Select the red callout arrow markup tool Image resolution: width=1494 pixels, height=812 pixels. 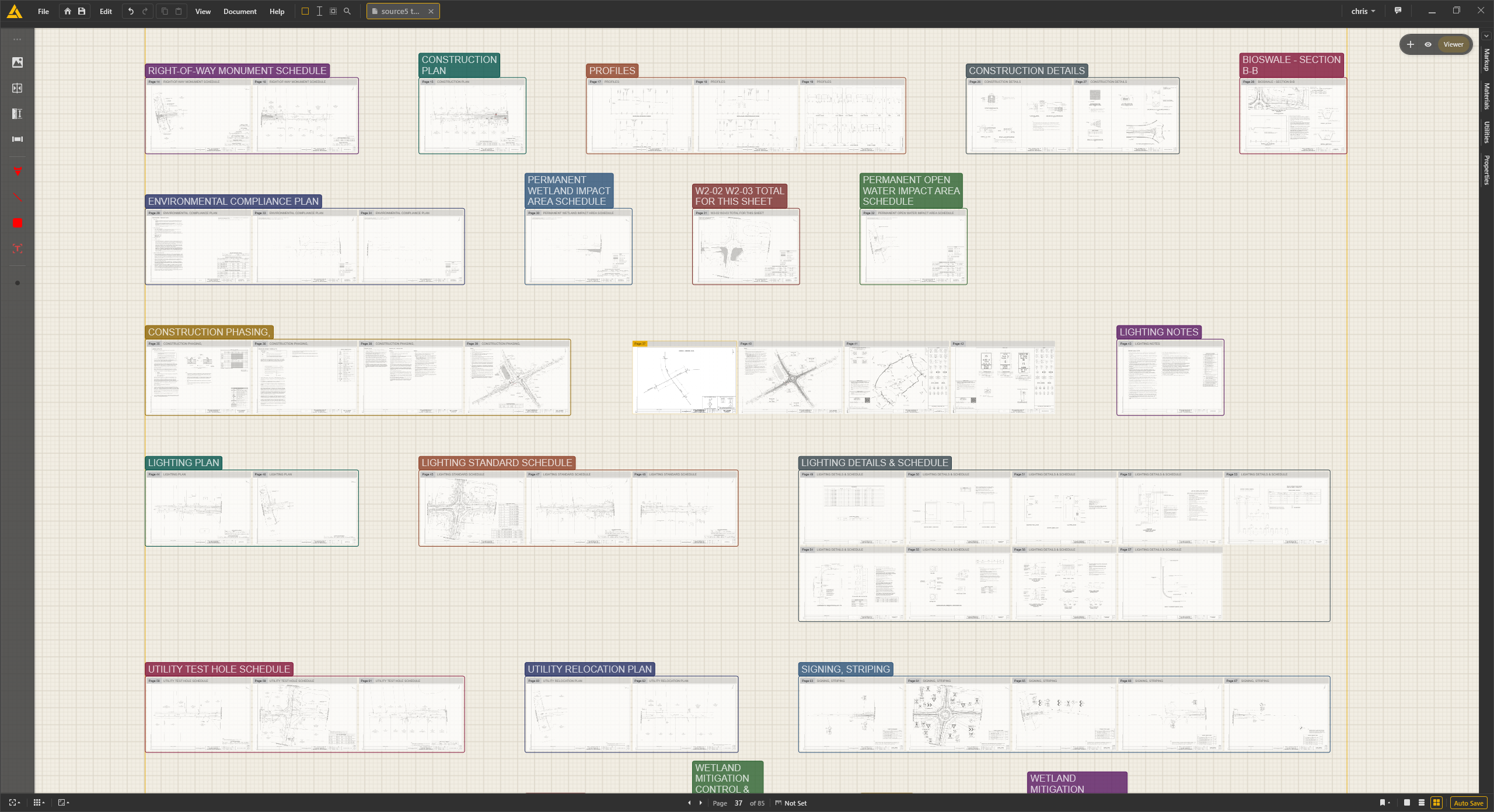click(18, 171)
